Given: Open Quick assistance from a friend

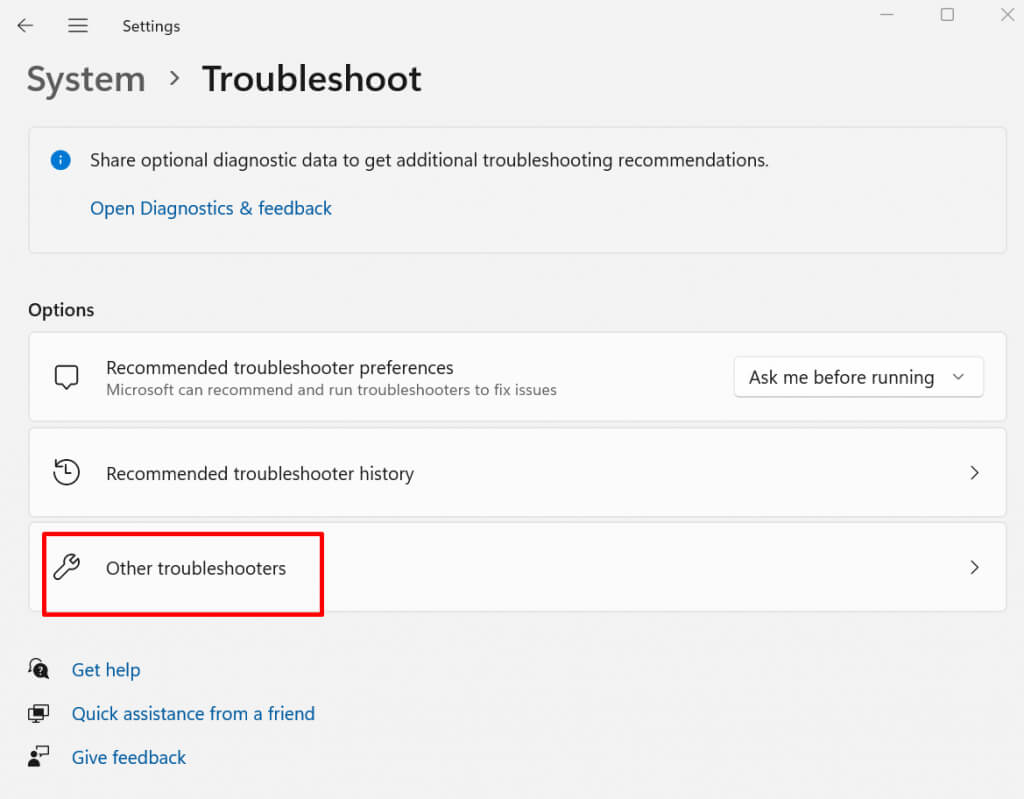Looking at the screenshot, I should 193,714.
